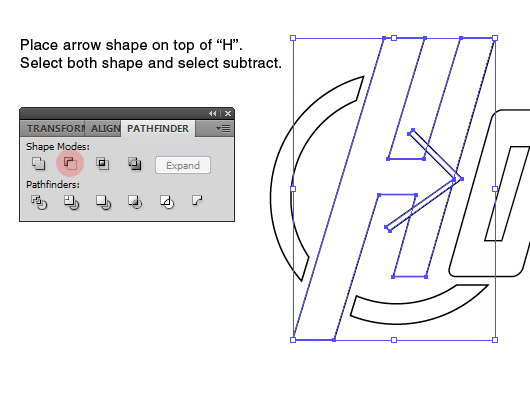
Task: Click the Outline pathfinder icon
Action: [167, 202]
